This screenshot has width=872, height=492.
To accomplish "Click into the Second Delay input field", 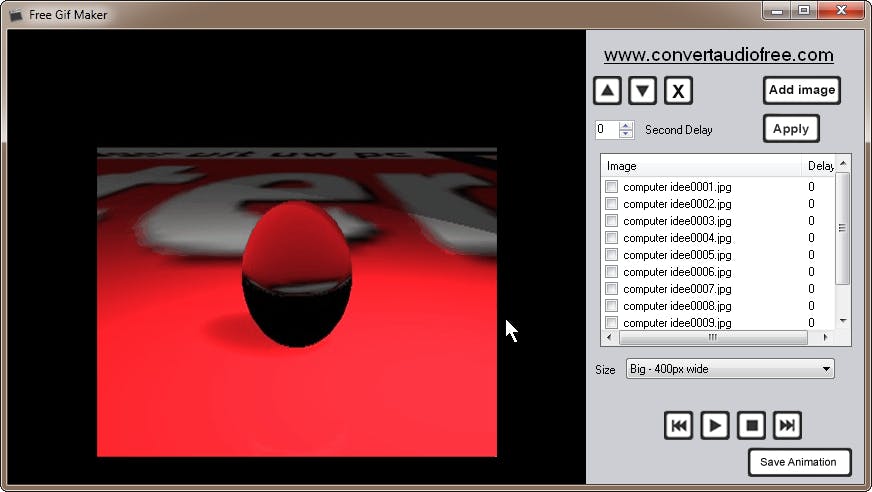I will coord(607,130).
